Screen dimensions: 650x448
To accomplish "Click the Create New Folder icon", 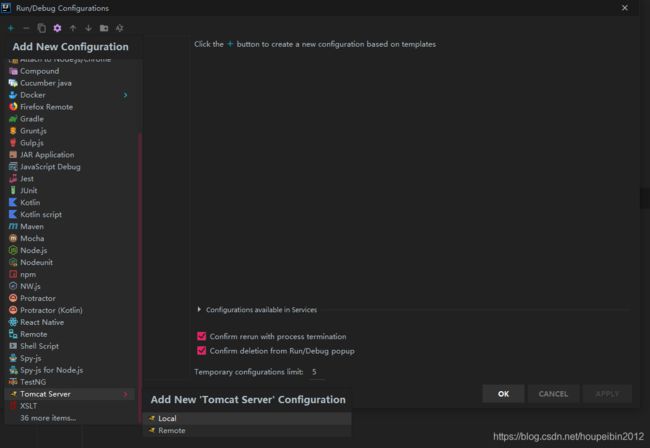I will tap(104, 28).
